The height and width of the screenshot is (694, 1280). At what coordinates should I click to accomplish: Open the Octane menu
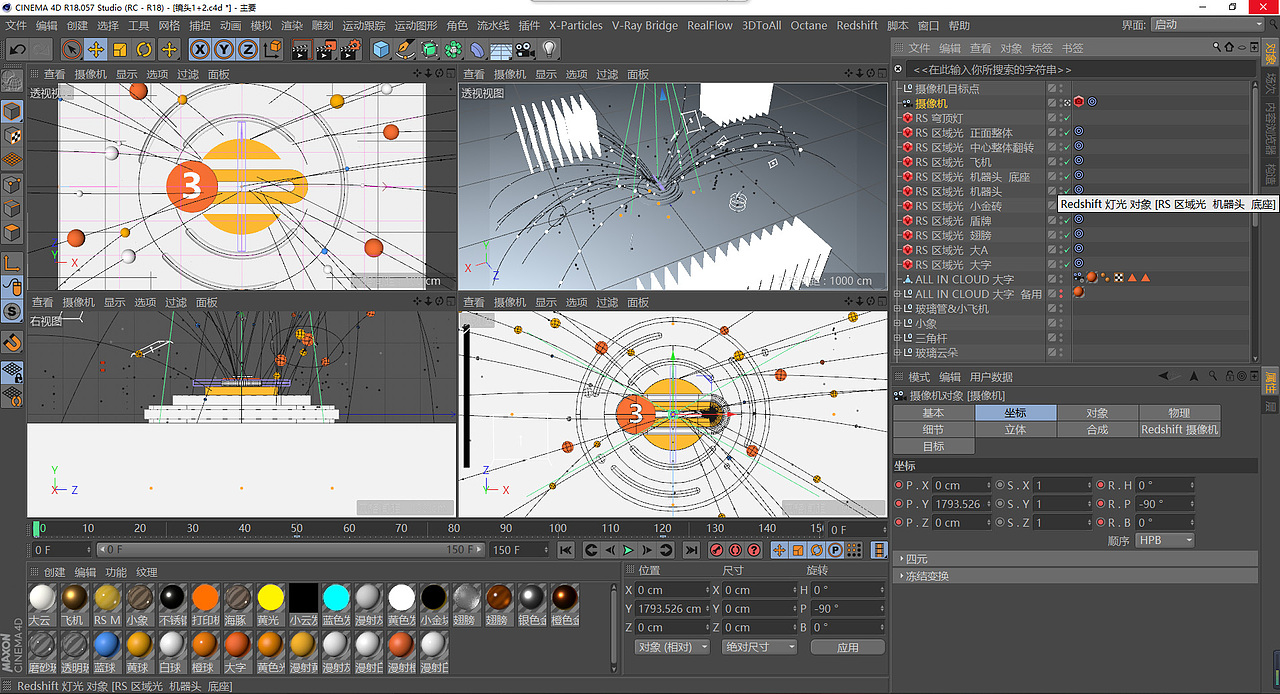point(809,25)
